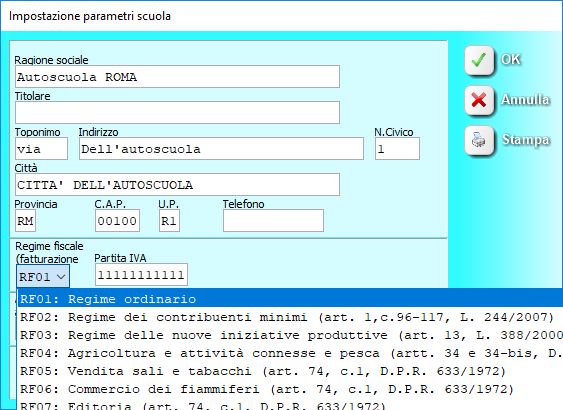Select RF07: Editoria option

point(290,405)
